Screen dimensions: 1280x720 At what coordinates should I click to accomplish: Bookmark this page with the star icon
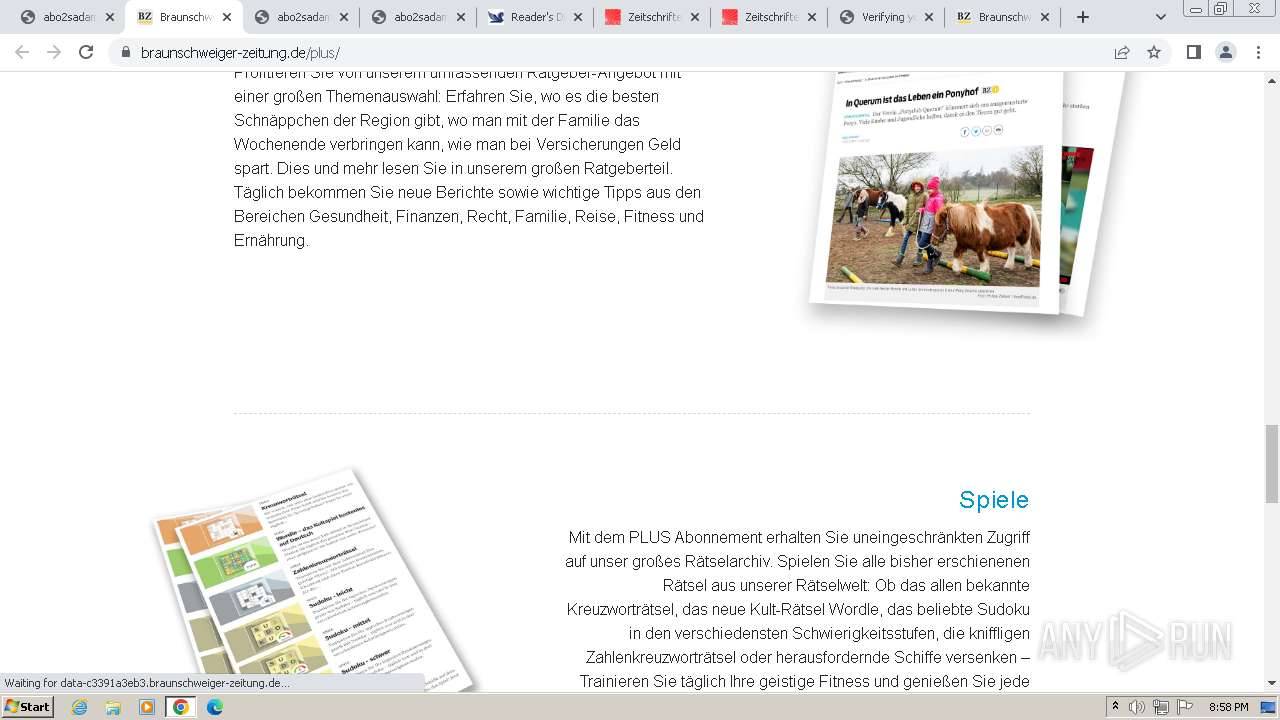pos(1154,52)
